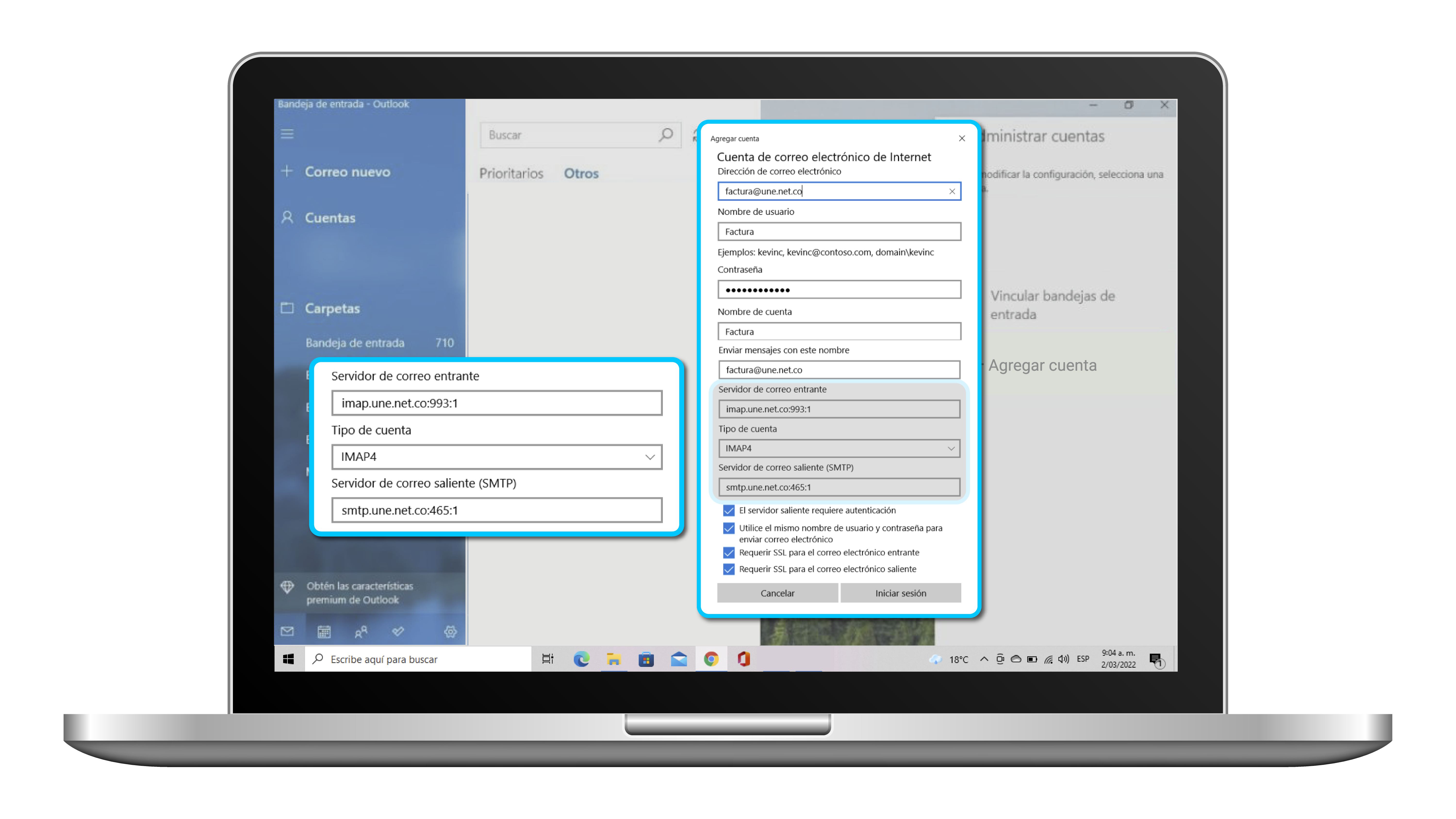The height and width of the screenshot is (819, 1456).
Task: Show hidden tray icons chevron
Action: pyautogui.click(x=984, y=659)
